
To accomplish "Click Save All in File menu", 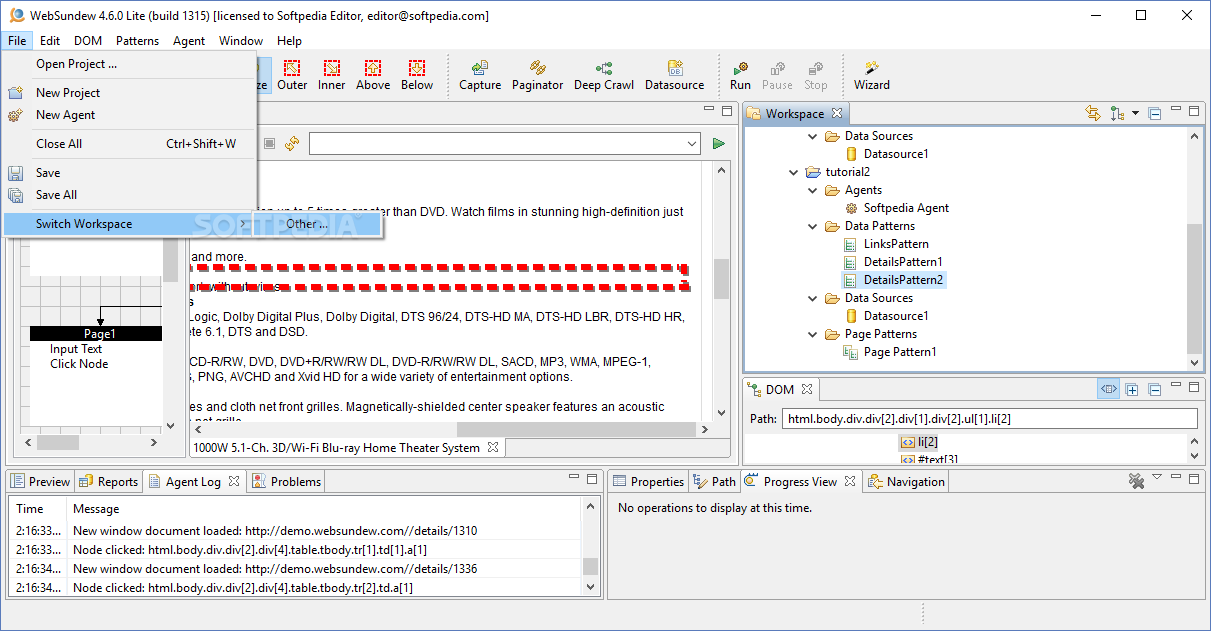I will [130, 195].
